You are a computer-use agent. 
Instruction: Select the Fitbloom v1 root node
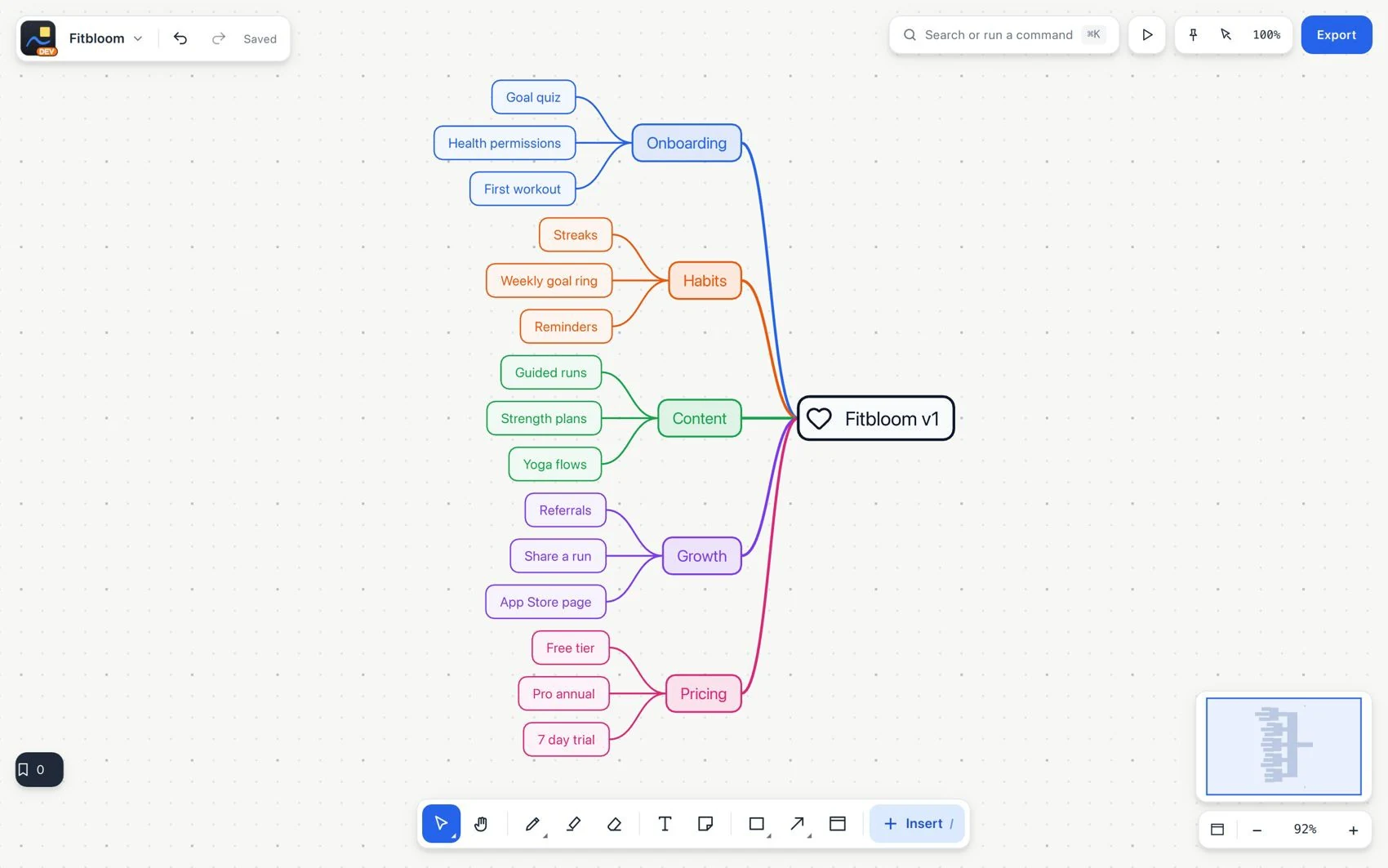point(875,418)
